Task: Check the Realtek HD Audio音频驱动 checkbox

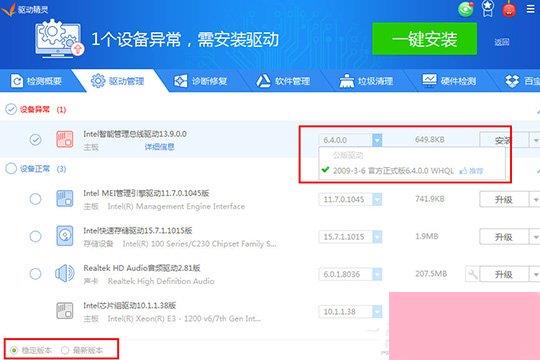Action: pos(35,274)
